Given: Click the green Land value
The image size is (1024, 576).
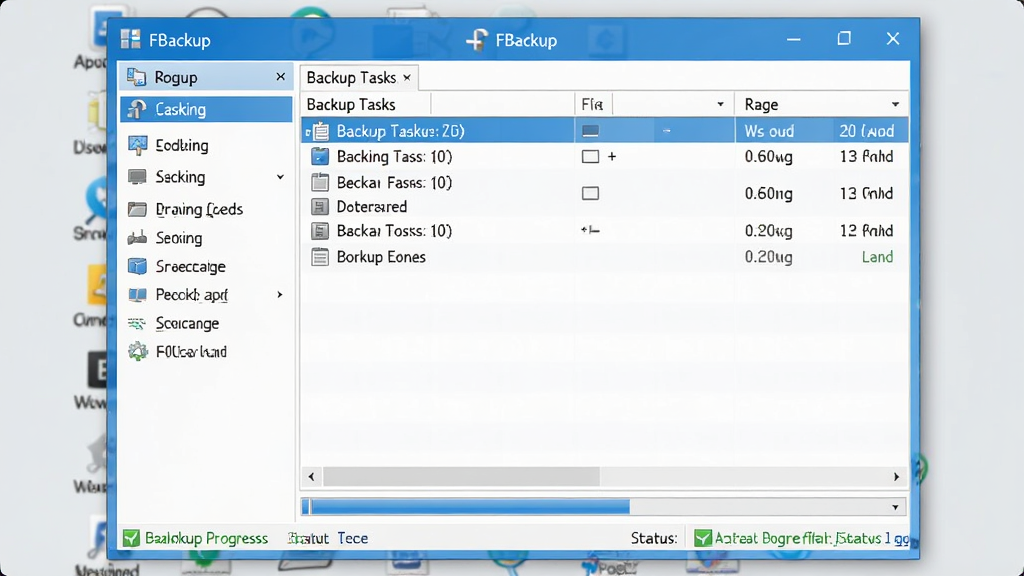Looking at the screenshot, I should pyautogui.click(x=877, y=257).
